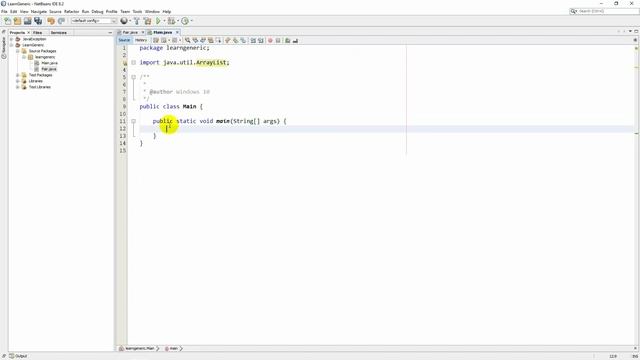Click the Open Project toolbar icon
The height and width of the screenshot is (360, 640).
tap(28, 21)
